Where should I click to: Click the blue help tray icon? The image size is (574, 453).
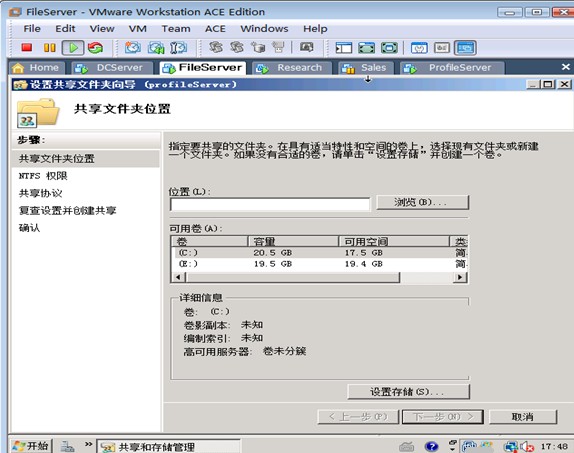(x=432, y=446)
